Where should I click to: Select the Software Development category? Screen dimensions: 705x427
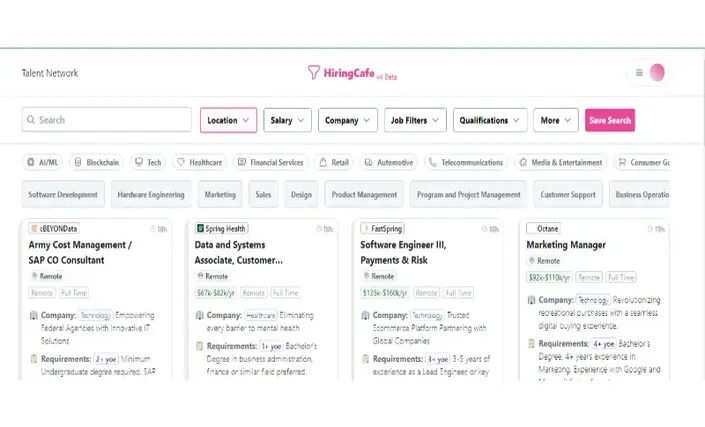pos(63,194)
